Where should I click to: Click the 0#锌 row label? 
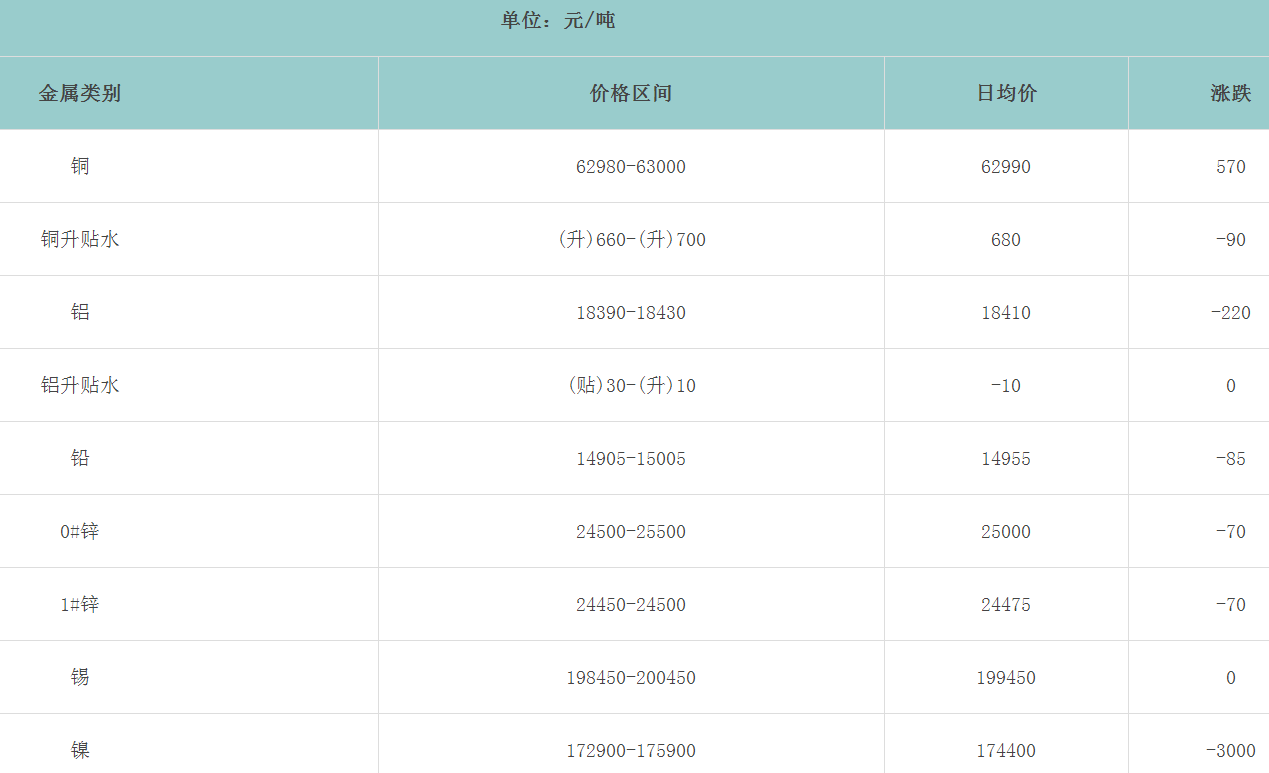tap(80, 532)
